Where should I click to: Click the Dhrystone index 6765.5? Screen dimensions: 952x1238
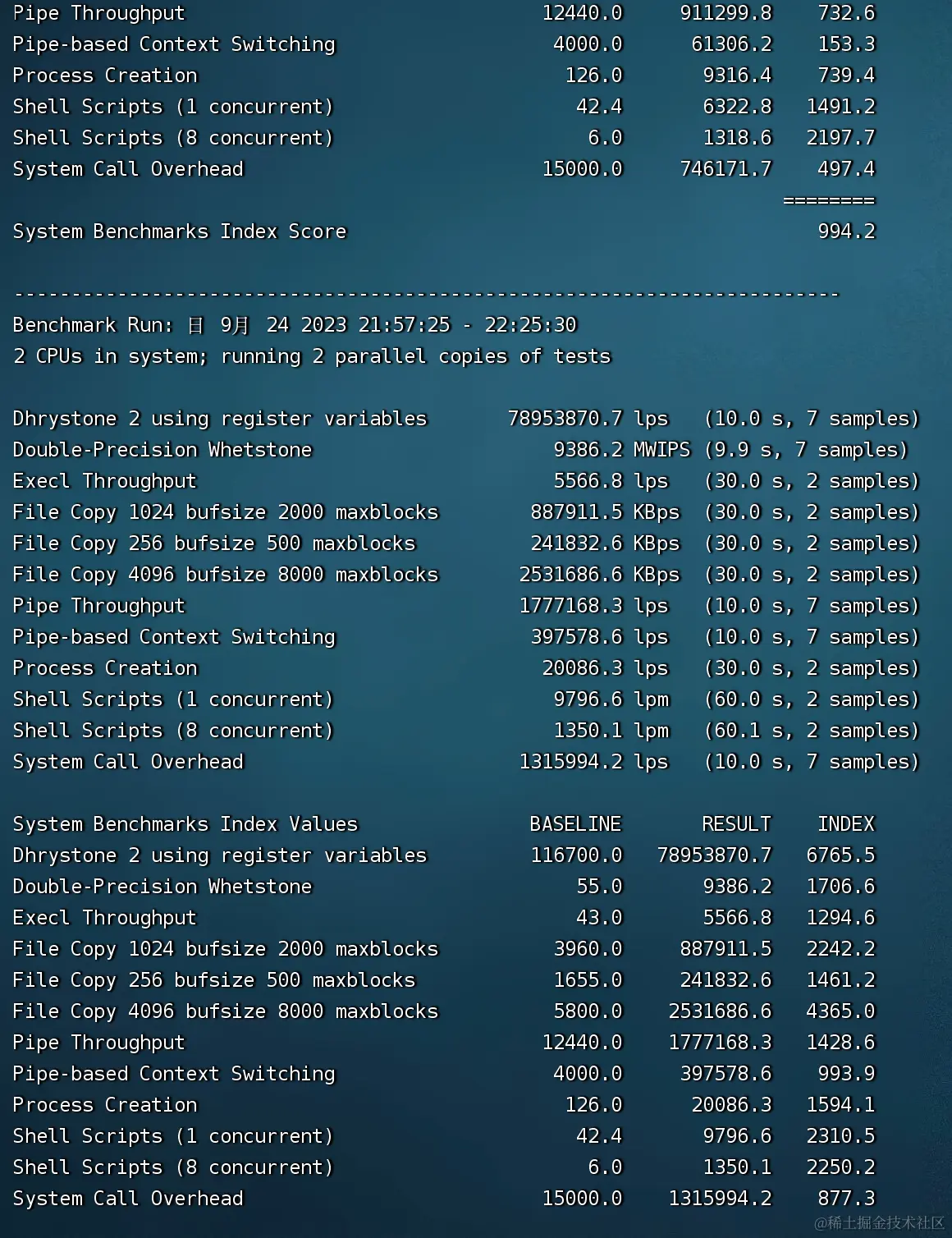click(840, 855)
